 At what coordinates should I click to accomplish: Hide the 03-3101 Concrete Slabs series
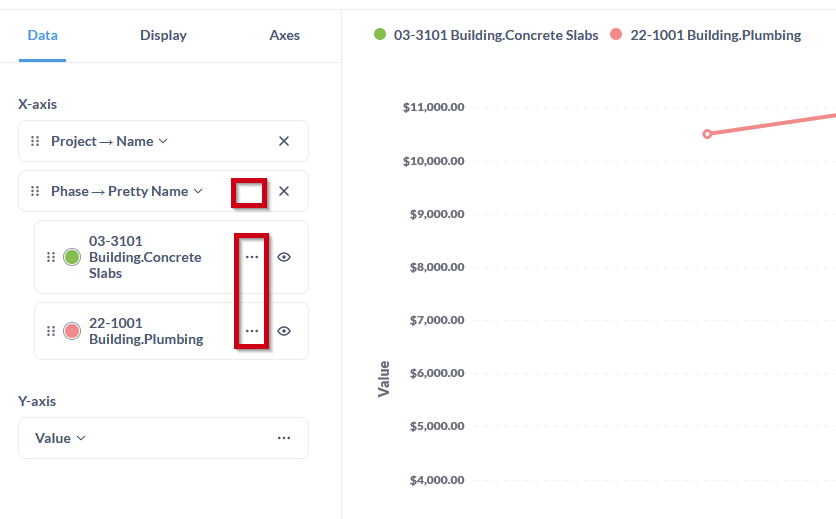tap(284, 257)
